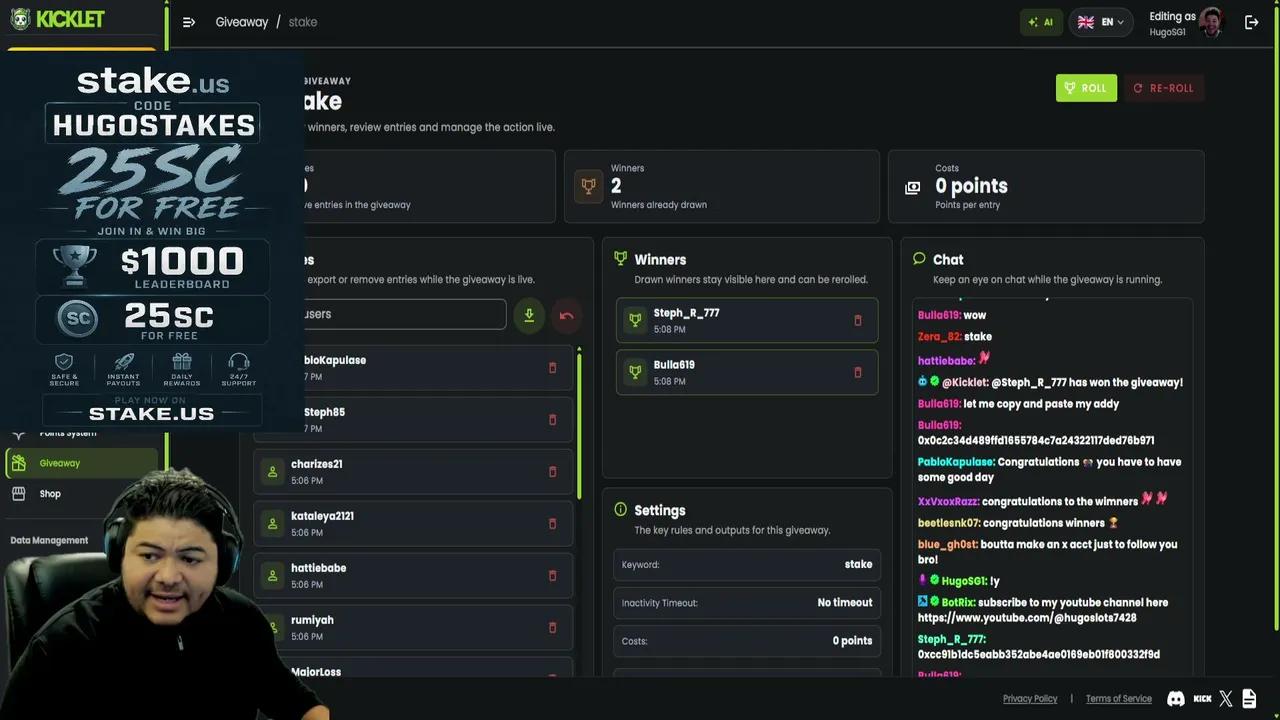Remove winner Steph_R_777 with trash icon
This screenshot has width=1280, height=720.
pos(857,320)
